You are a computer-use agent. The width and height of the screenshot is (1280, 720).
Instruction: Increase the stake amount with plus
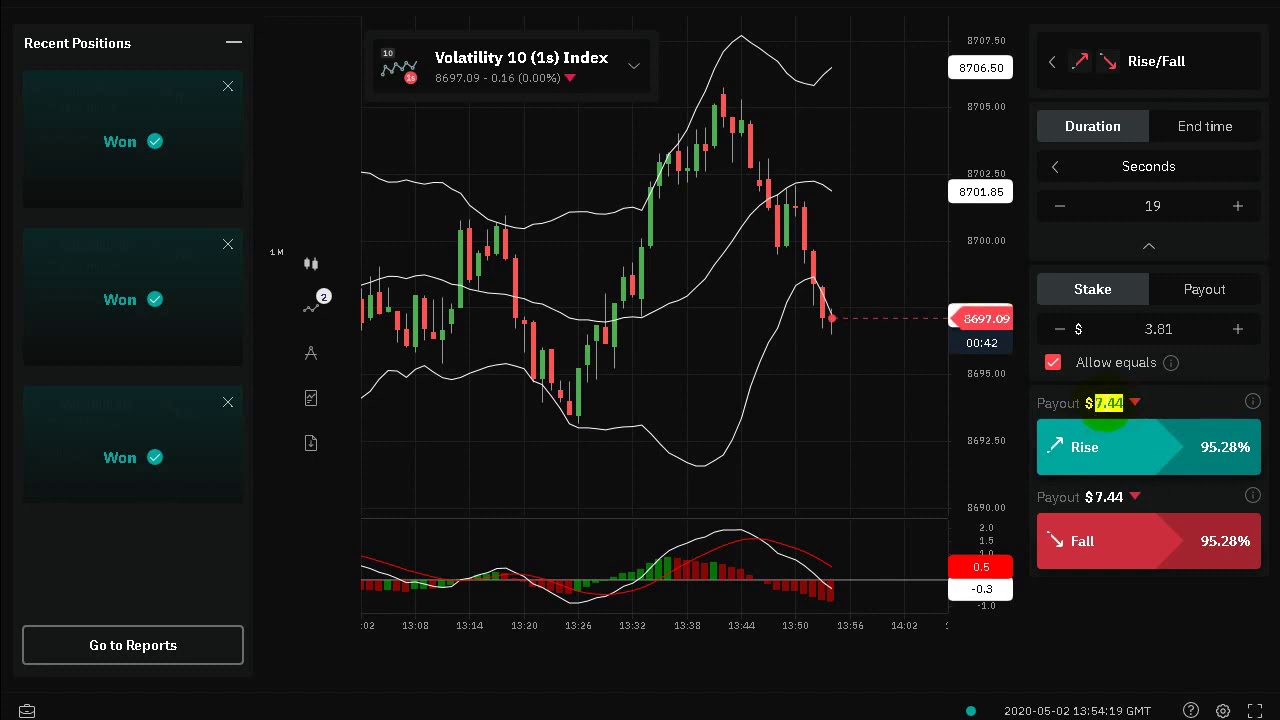pyautogui.click(x=1237, y=329)
